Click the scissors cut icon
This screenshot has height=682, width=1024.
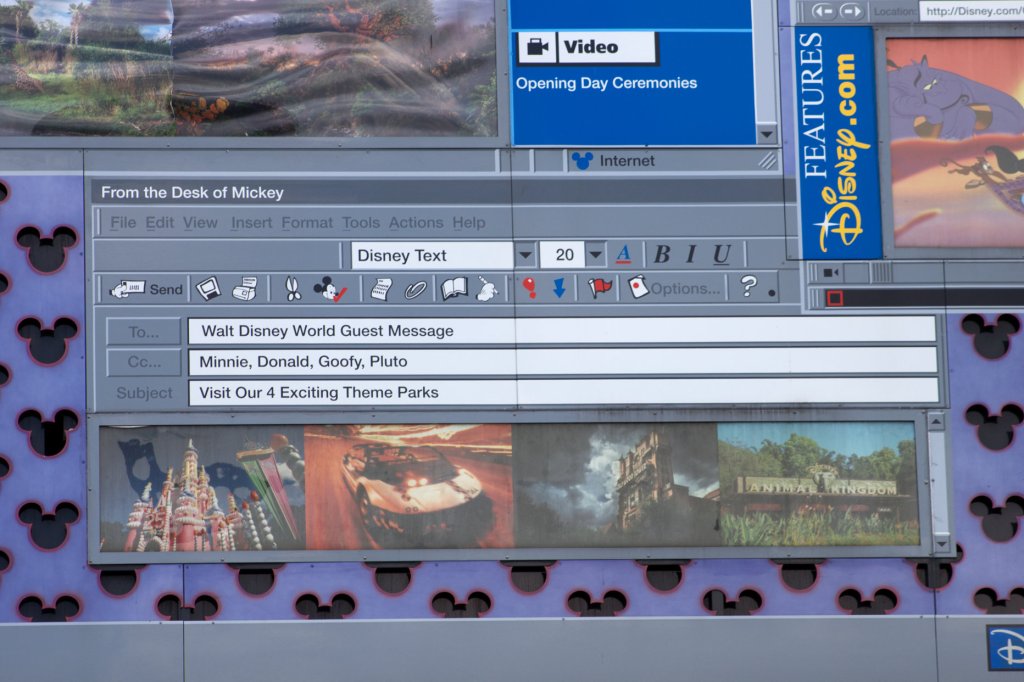tap(291, 289)
